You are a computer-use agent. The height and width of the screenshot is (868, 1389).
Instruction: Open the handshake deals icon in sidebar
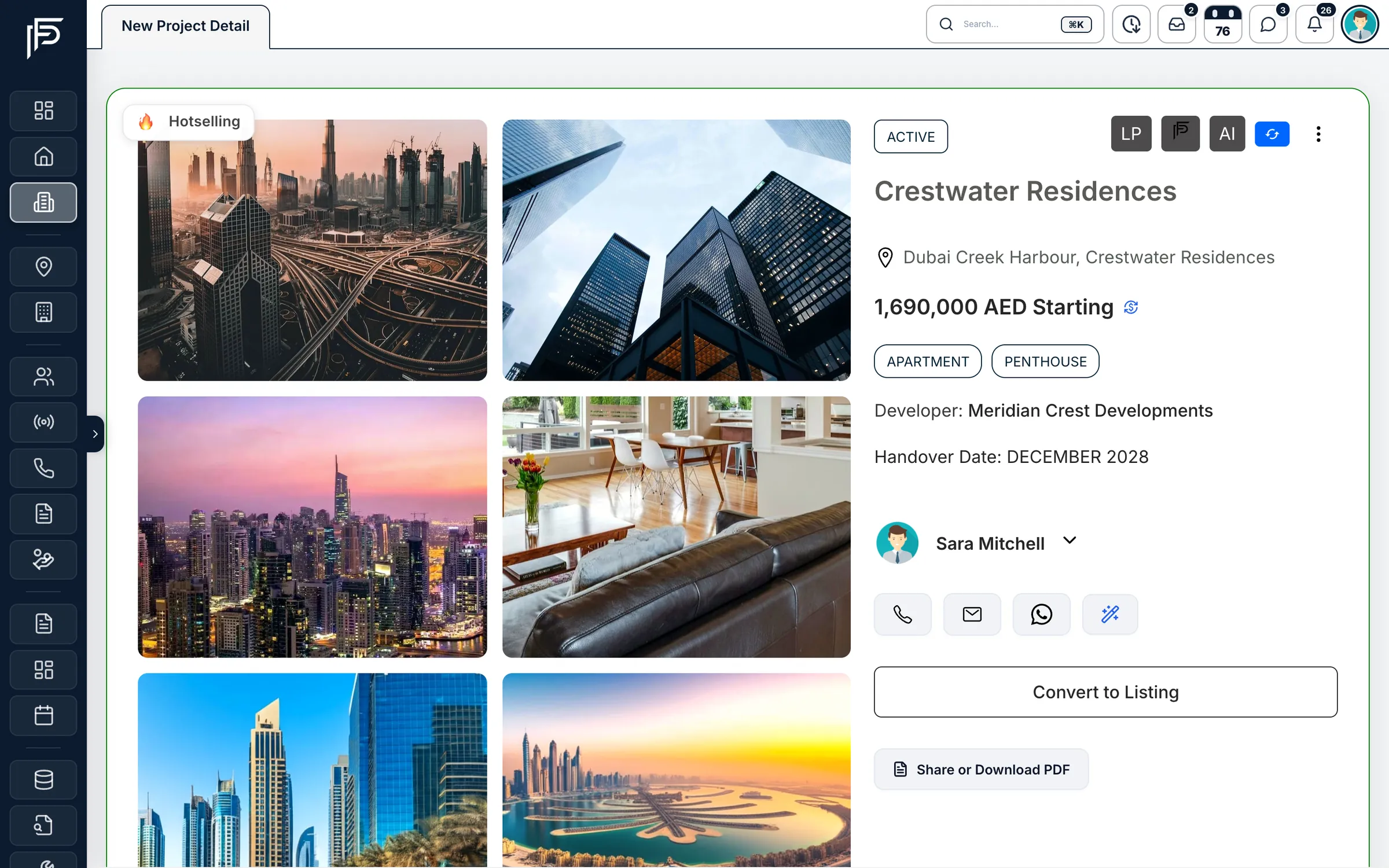[x=43, y=560]
